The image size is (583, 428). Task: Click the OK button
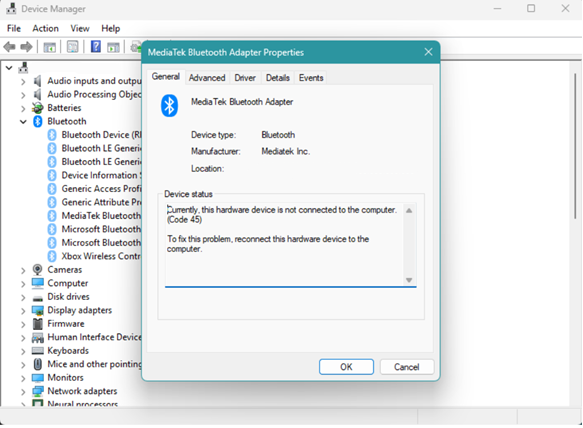(x=346, y=367)
